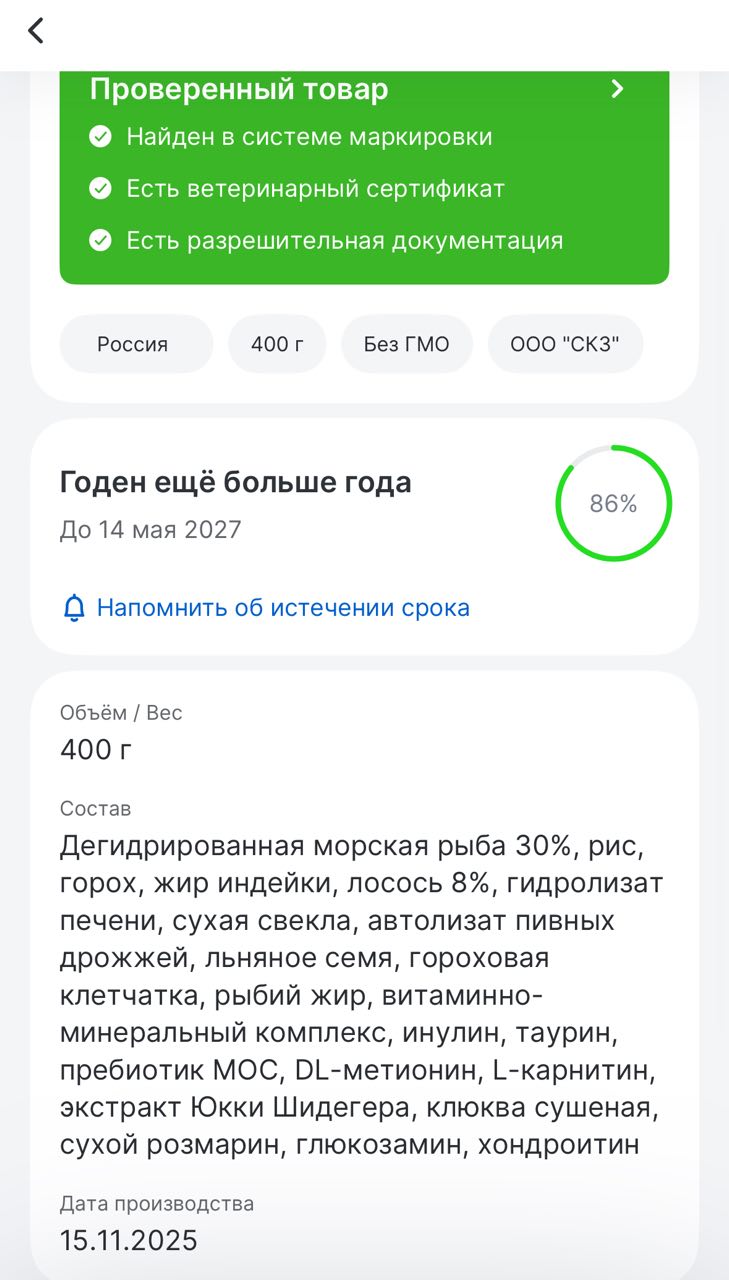This screenshot has height=1280, width=729.
Task: Tap 'Годен ещё больше года' heading
Action: click(236, 483)
